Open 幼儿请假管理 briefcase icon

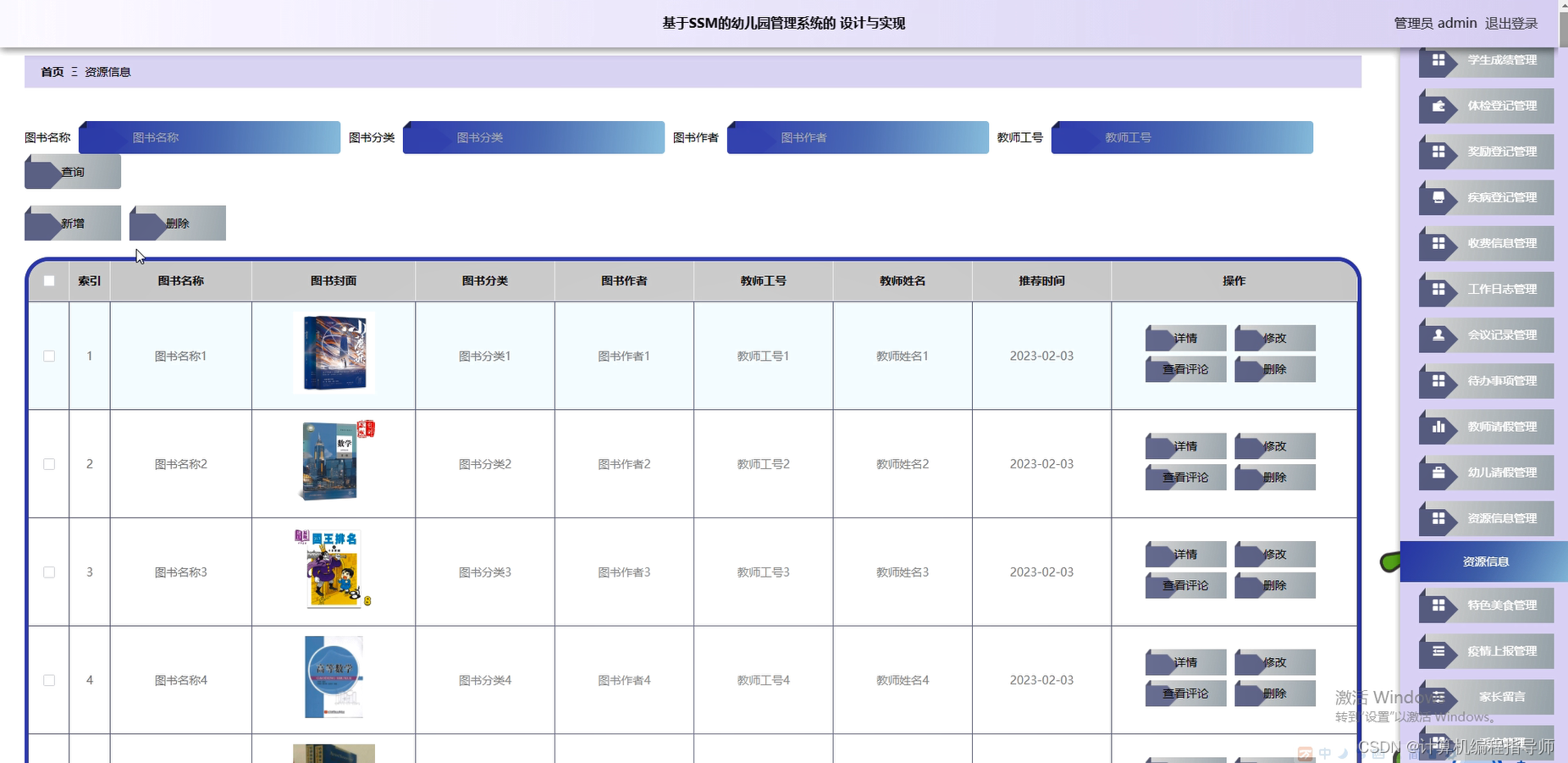(x=1438, y=473)
